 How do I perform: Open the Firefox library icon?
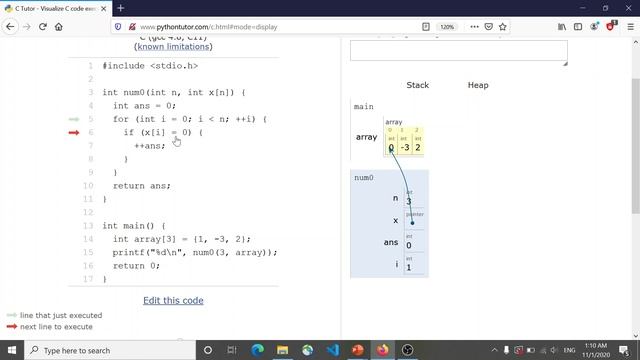562,27
